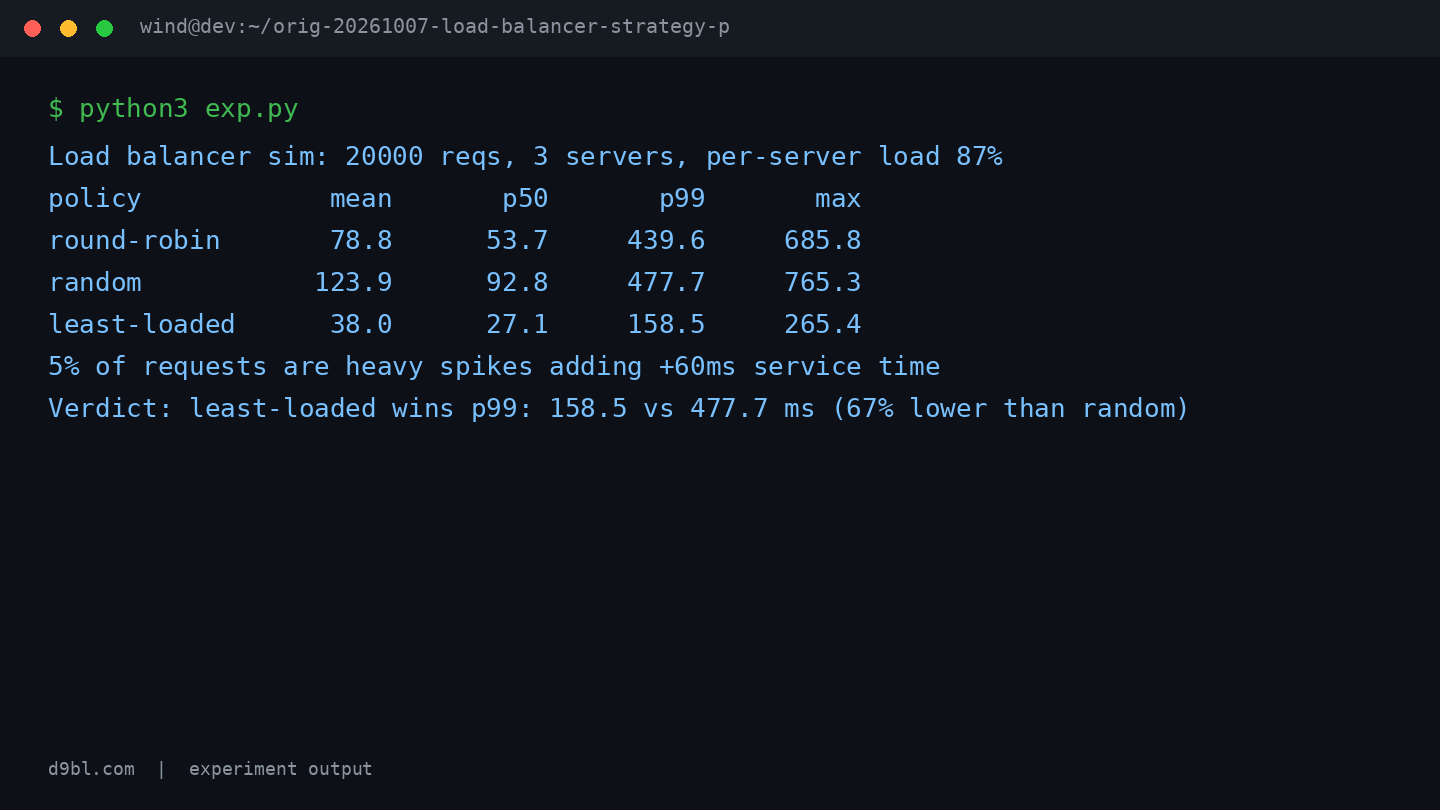Click the p99 column header
The image size is (1440, 810).
tap(682, 199)
